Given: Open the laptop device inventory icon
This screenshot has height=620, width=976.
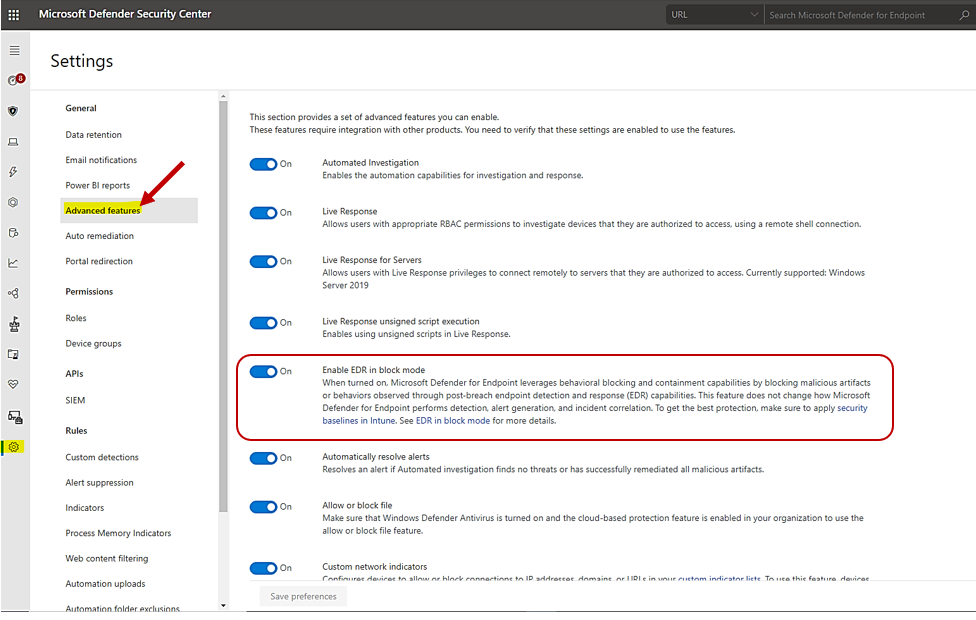Looking at the screenshot, I should click(x=13, y=142).
